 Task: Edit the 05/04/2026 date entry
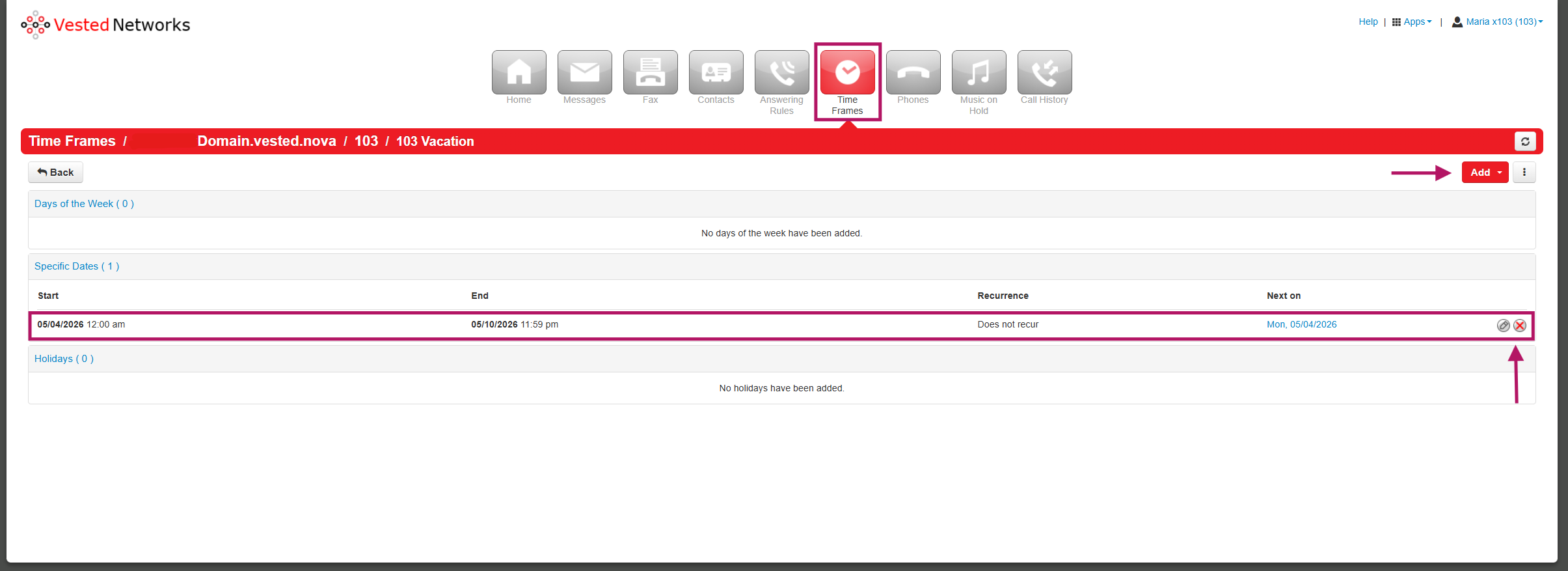click(1503, 326)
